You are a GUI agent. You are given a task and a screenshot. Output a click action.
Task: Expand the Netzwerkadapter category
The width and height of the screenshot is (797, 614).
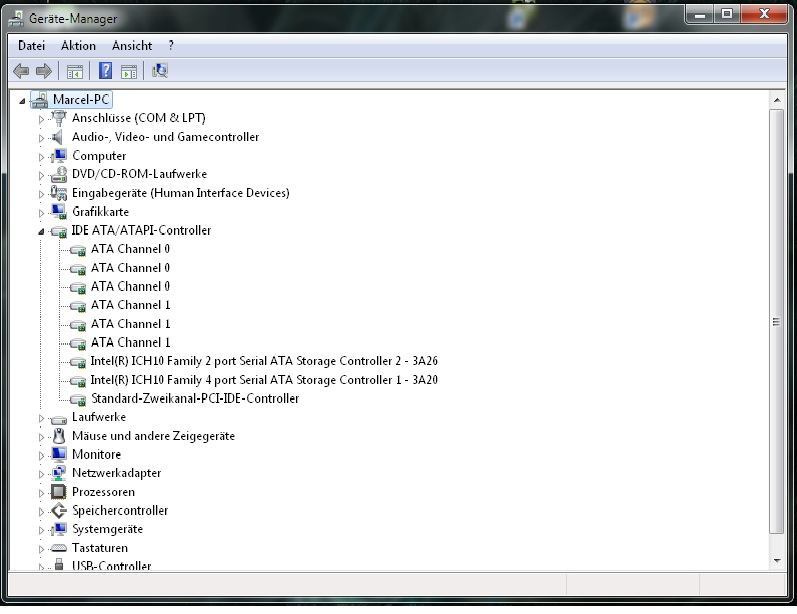point(41,474)
